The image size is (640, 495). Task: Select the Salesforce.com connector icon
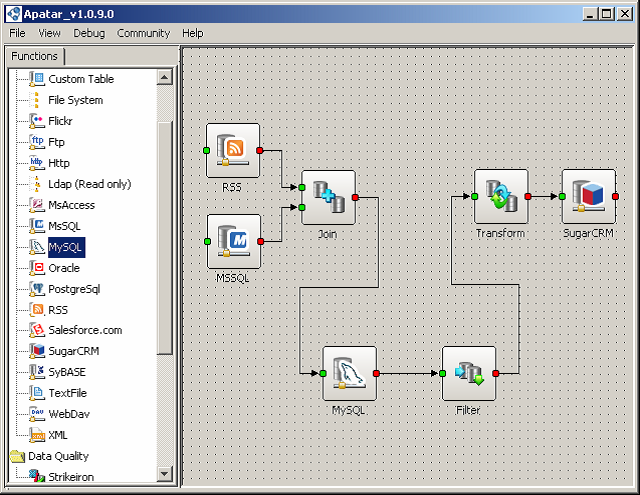(37, 330)
